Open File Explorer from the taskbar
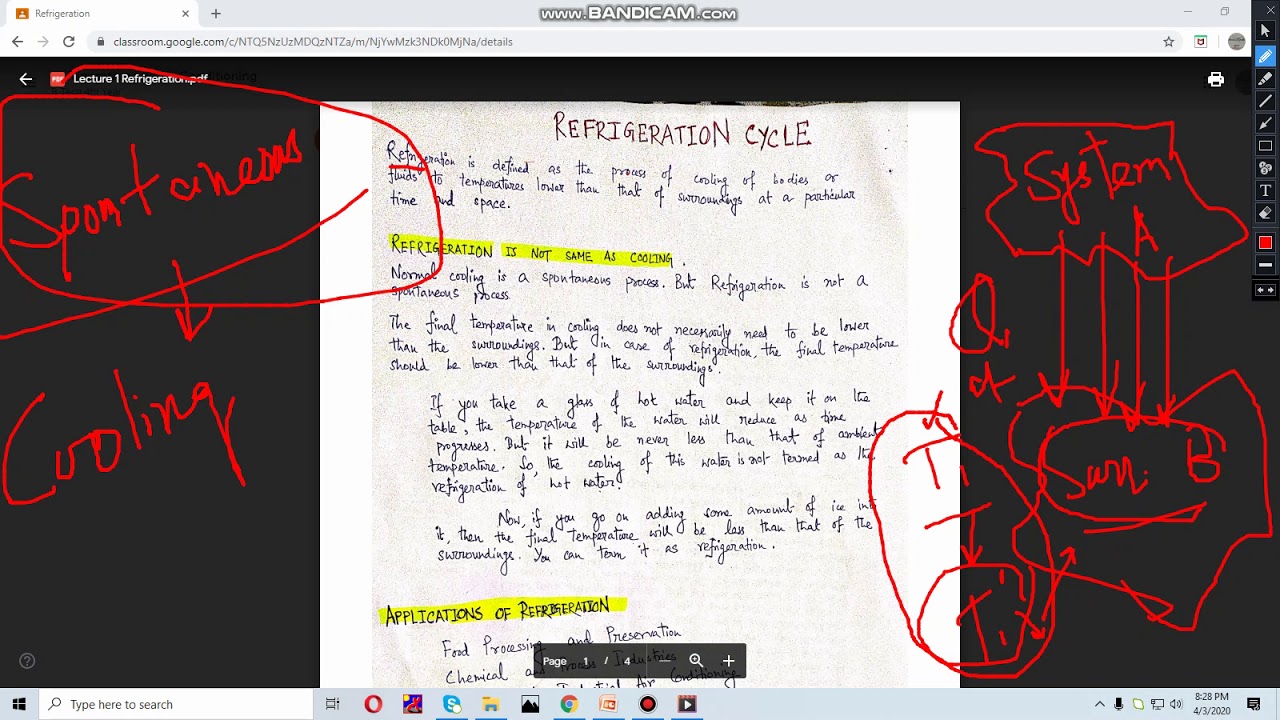The width and height of the screenshot is (1280, 720). [x=491, y=704]
